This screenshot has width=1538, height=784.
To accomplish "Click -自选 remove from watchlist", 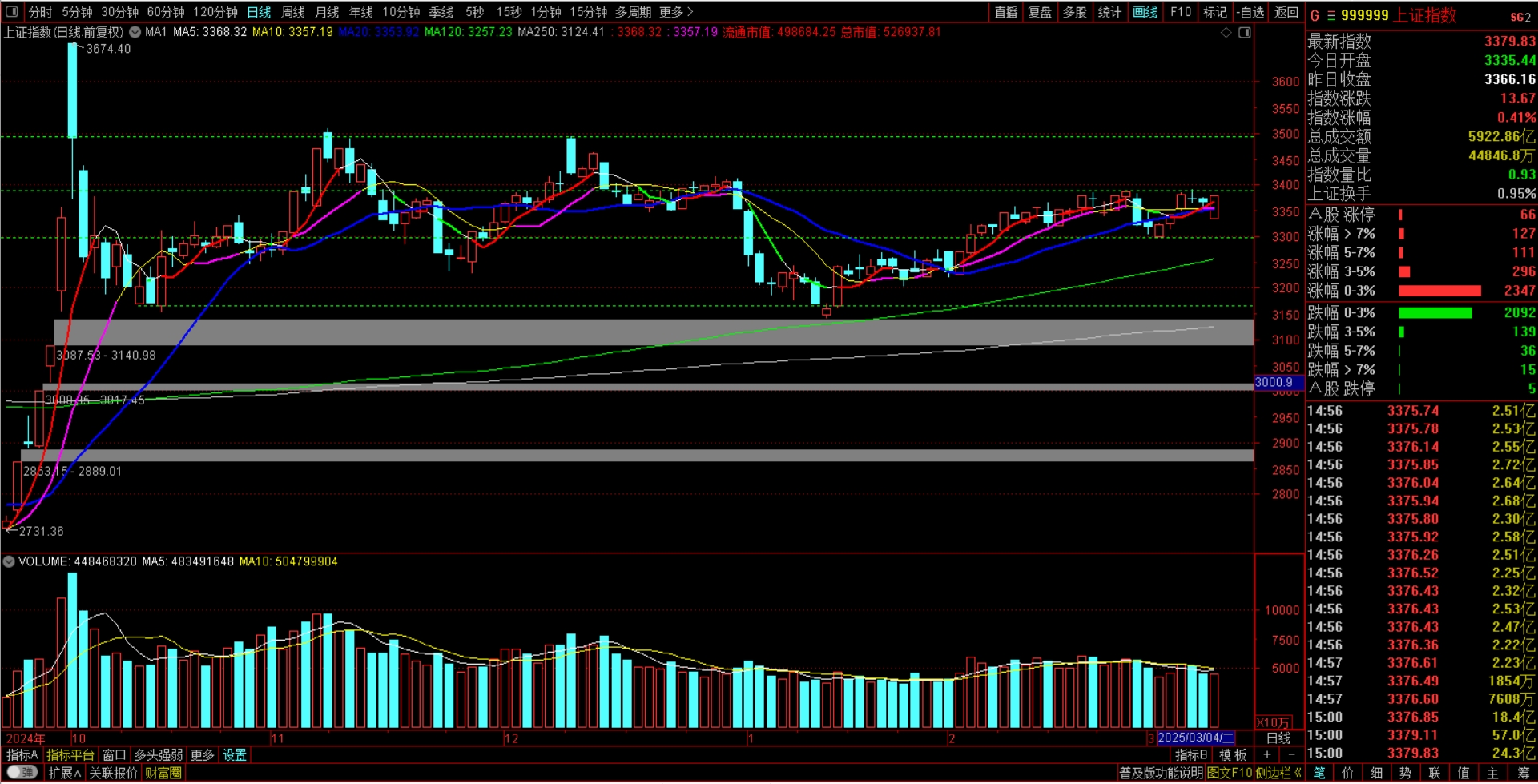I will 1250,12.
